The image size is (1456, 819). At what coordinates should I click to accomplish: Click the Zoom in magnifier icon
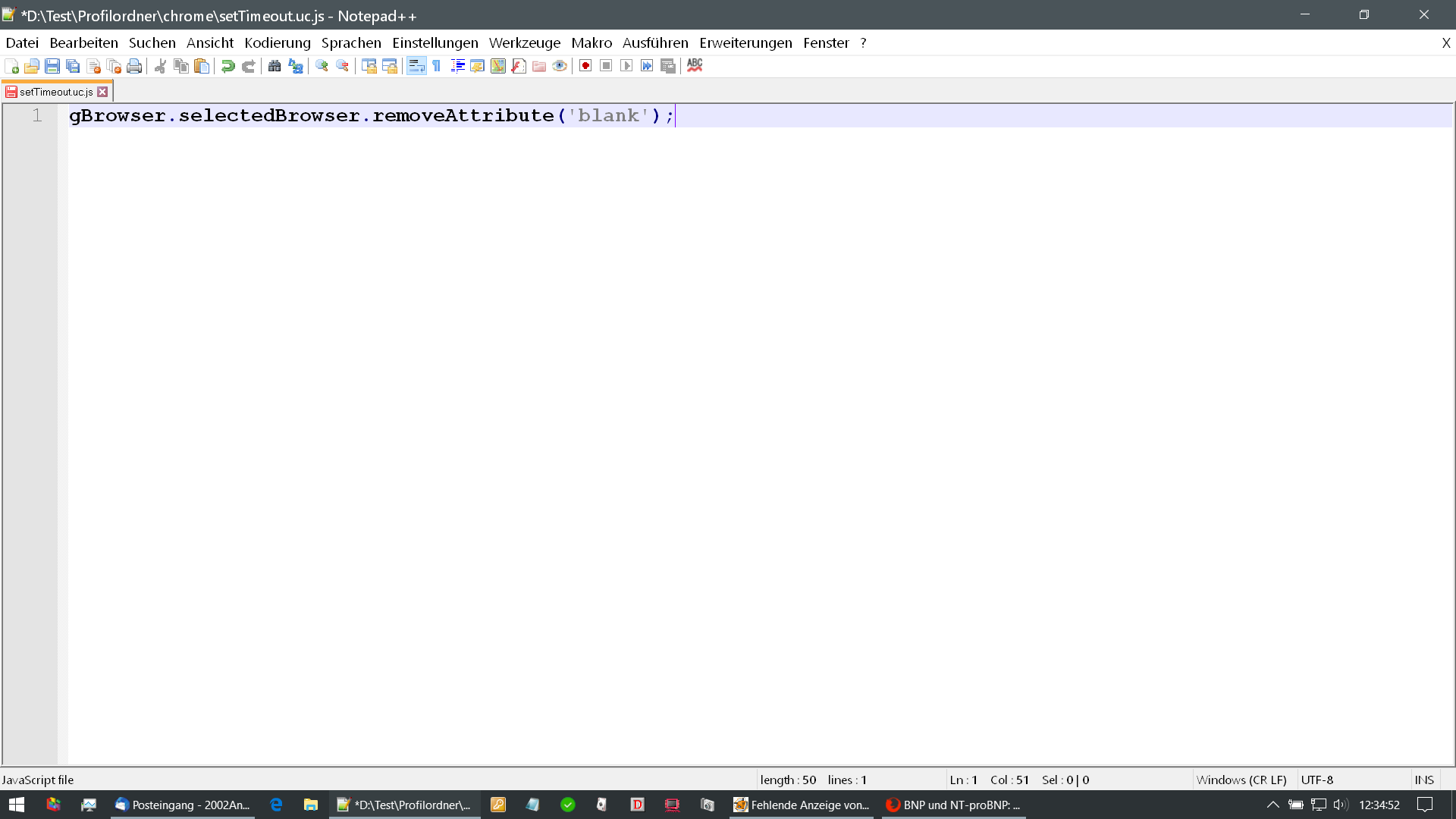click(322, 66)
